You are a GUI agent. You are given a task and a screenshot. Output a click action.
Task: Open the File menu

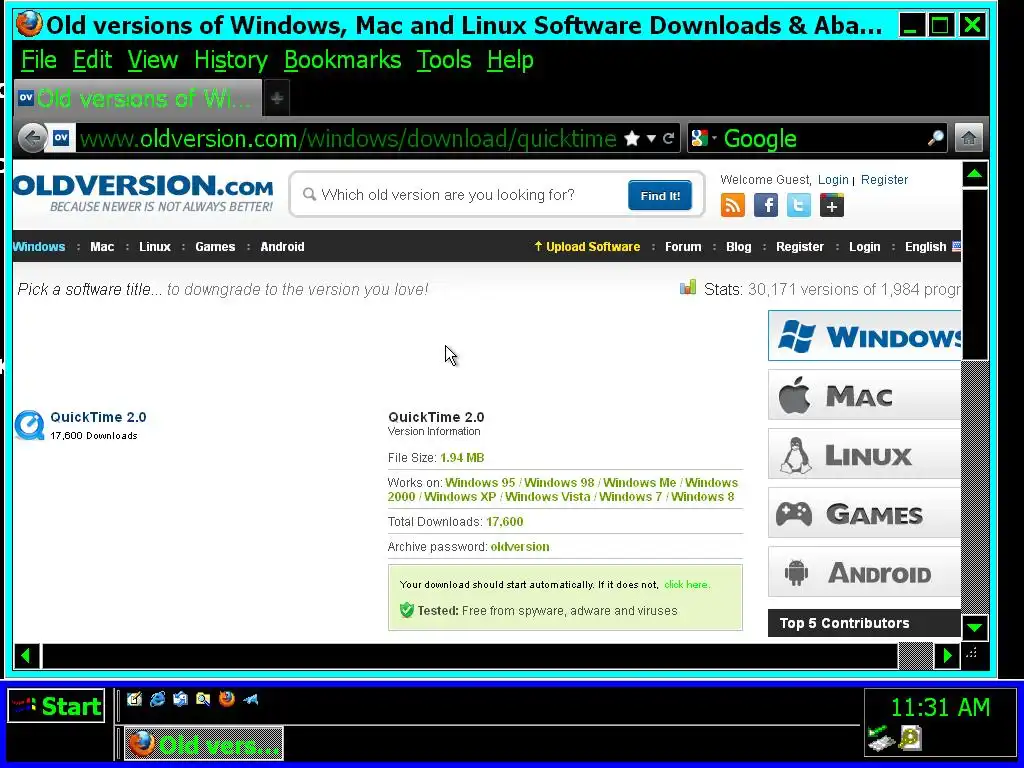pyautogui.click(x=39, y=60)
